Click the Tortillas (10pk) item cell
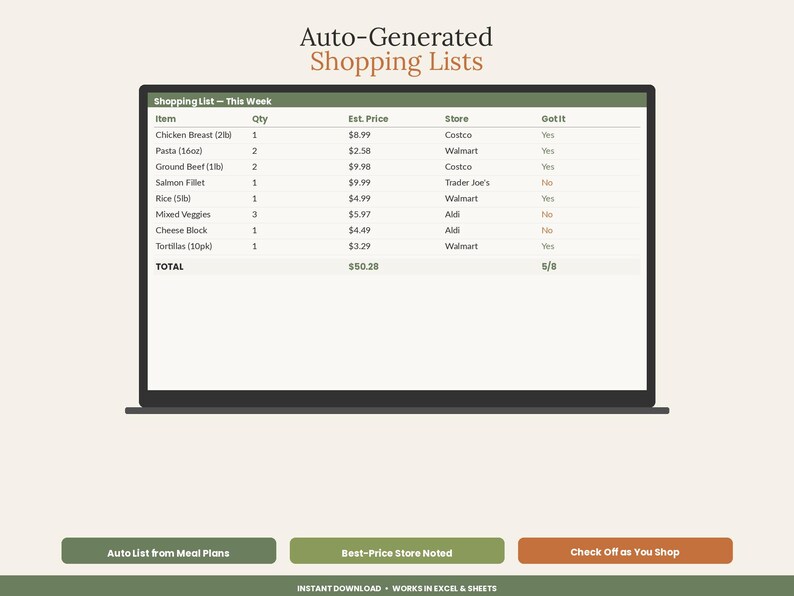794x596 pixels. point(184,247)
